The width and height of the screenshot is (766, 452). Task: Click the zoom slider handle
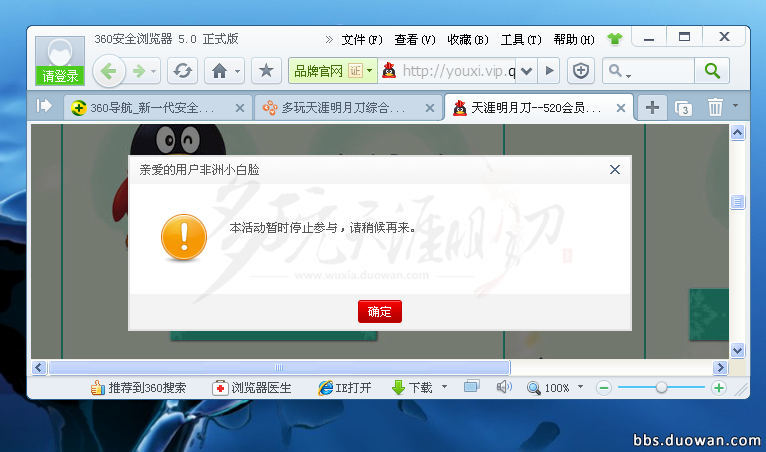[661, 387]
